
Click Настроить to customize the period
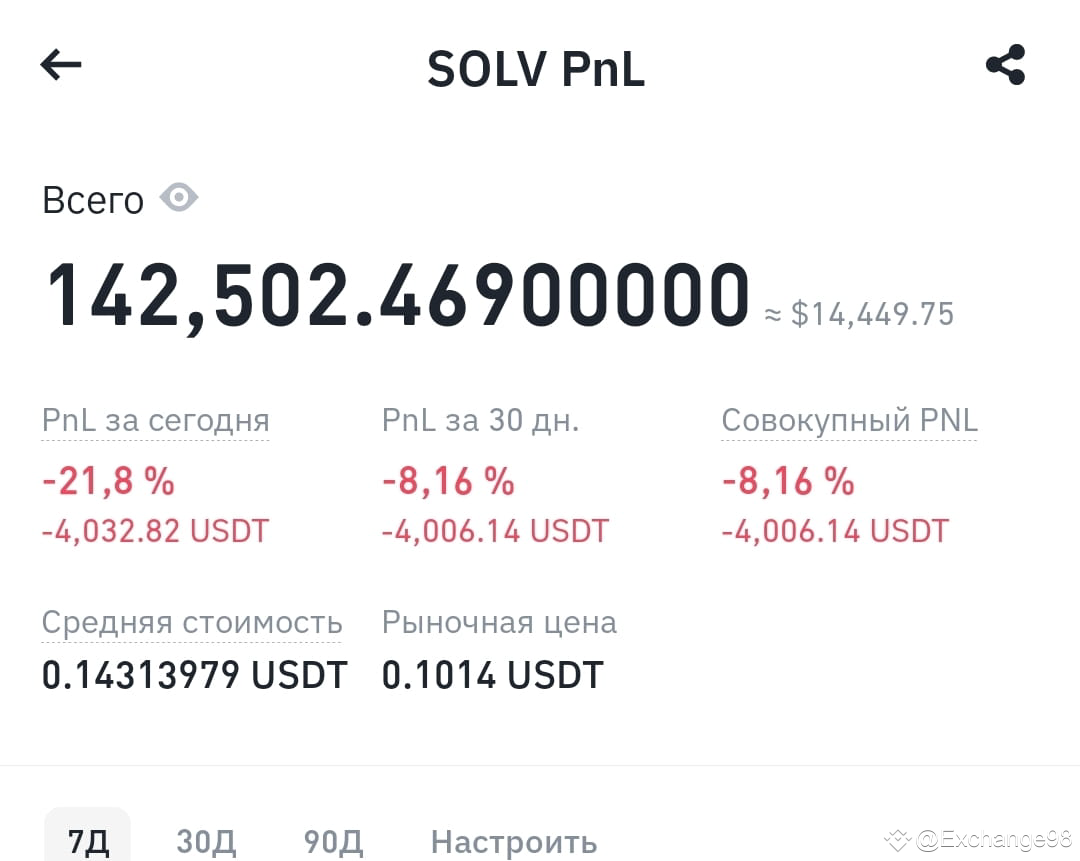[x=513, y=843]
